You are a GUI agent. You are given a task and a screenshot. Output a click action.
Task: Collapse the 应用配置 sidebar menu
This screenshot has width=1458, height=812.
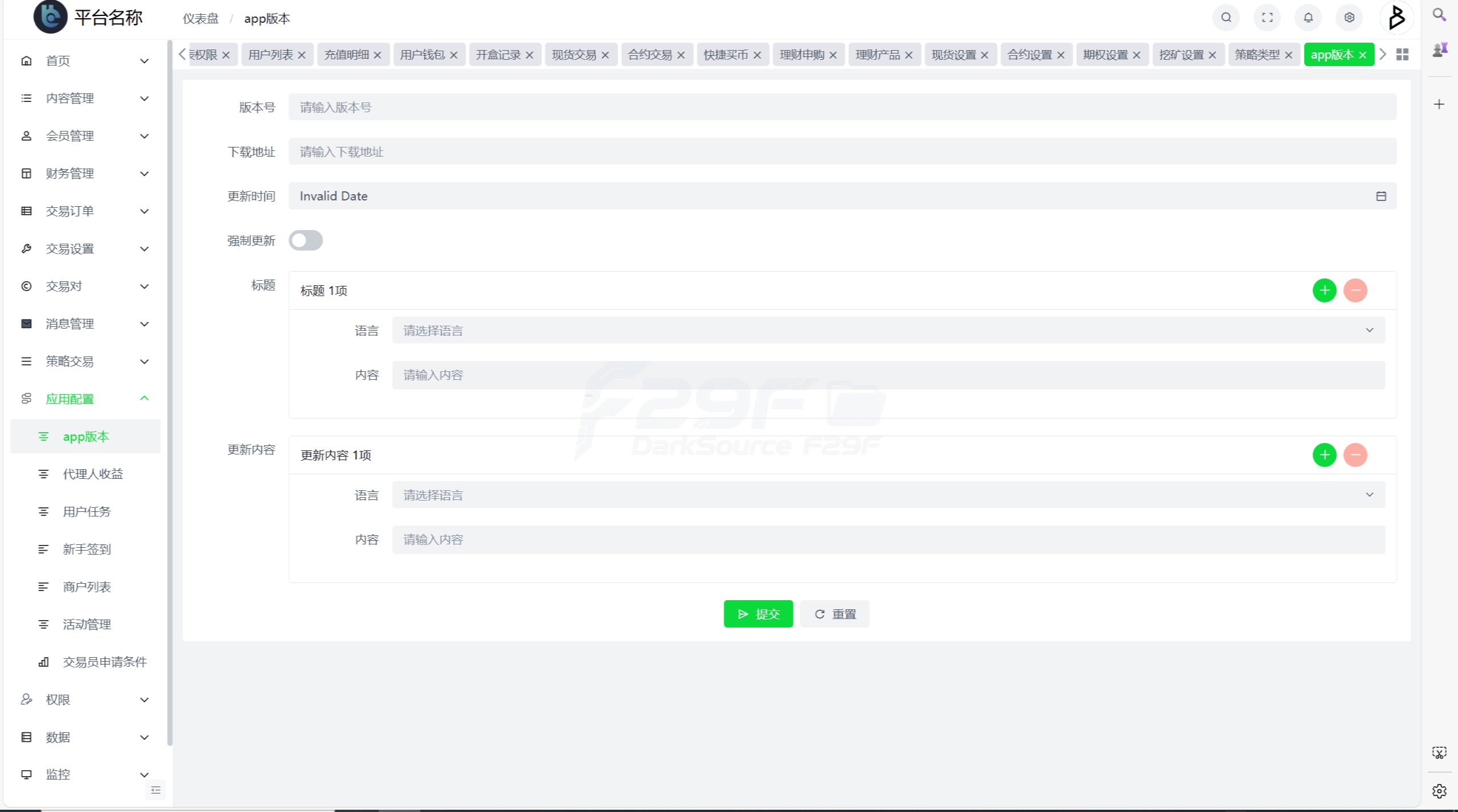click(85, 399)
